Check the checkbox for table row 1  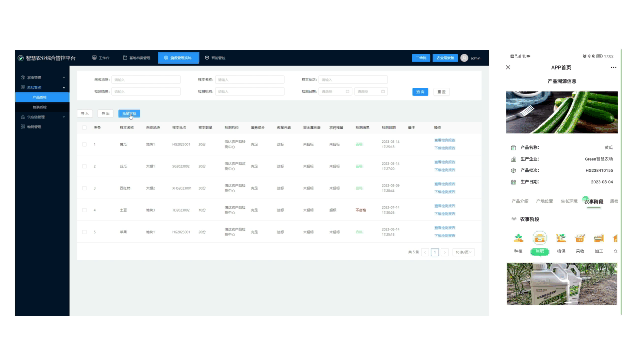(84, 144)
